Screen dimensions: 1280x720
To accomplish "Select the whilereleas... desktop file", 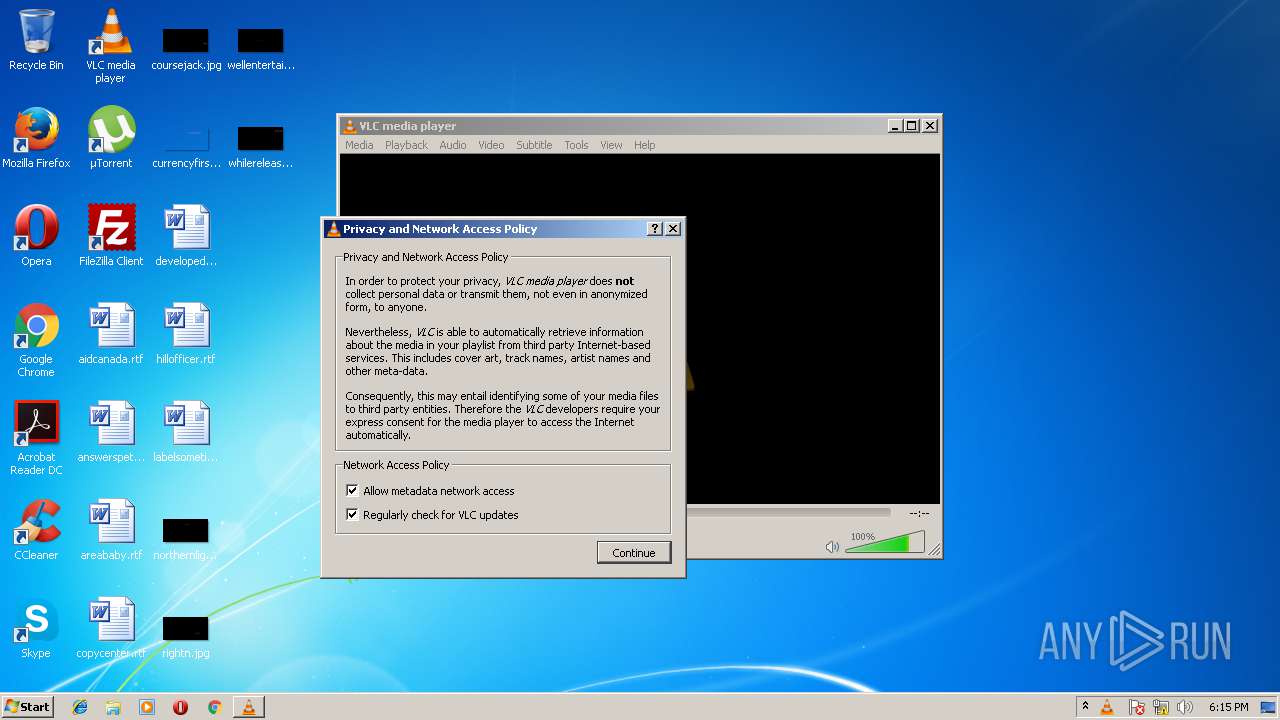I will (x=261, y=148).
